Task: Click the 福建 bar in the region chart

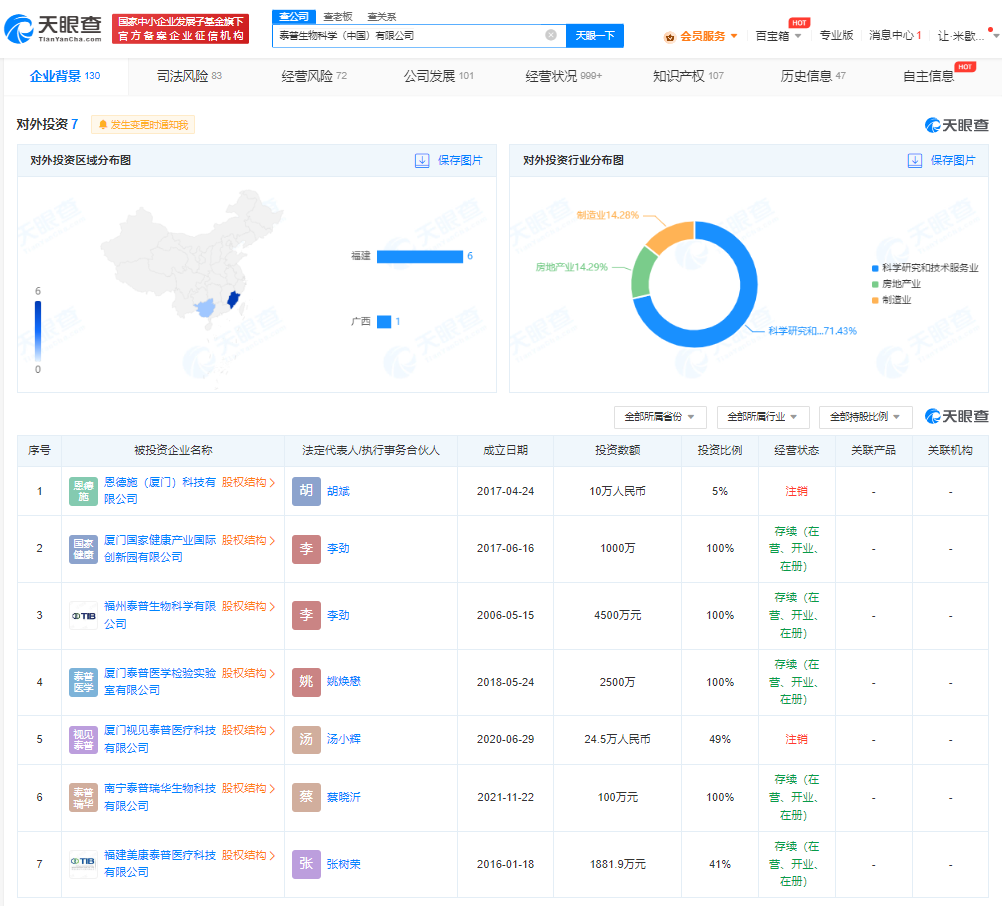Action: [x=420, y=256]
